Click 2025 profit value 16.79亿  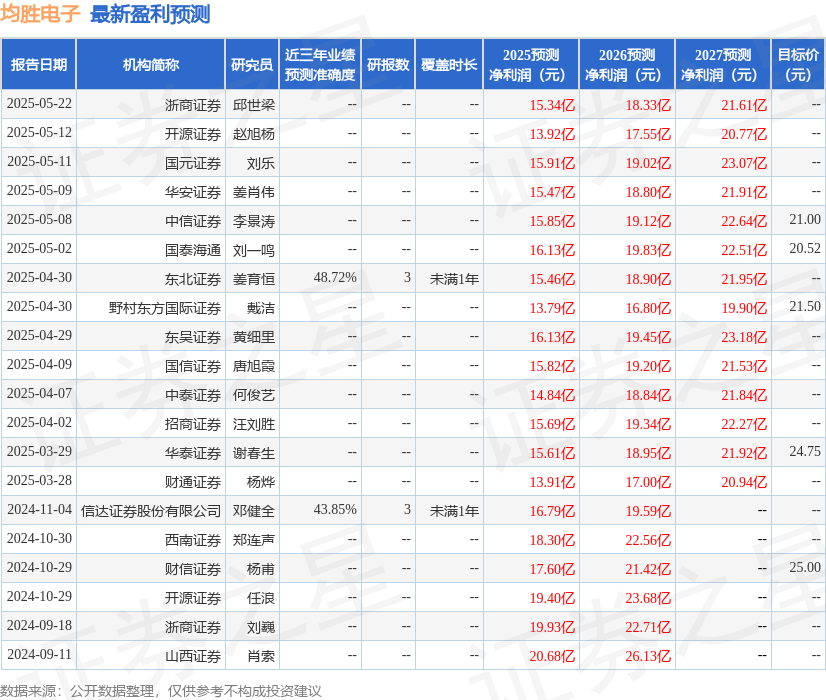[552, 511]
